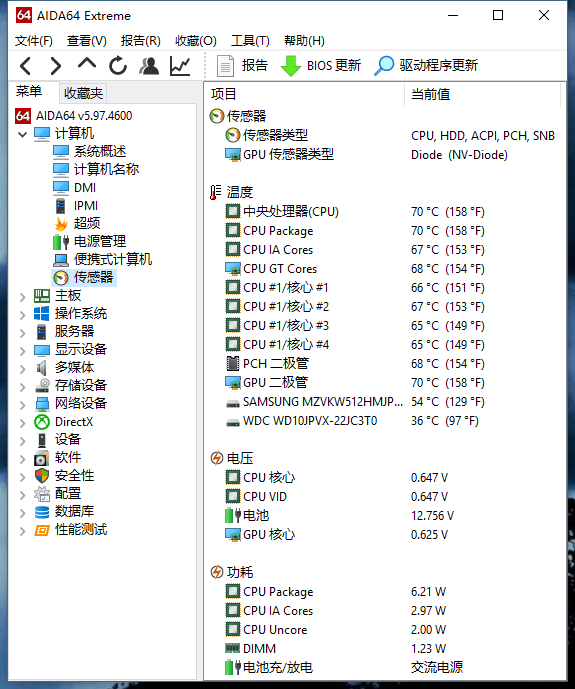Select 超频 in the tree
575x689 pixels.
tap(87, 223)
